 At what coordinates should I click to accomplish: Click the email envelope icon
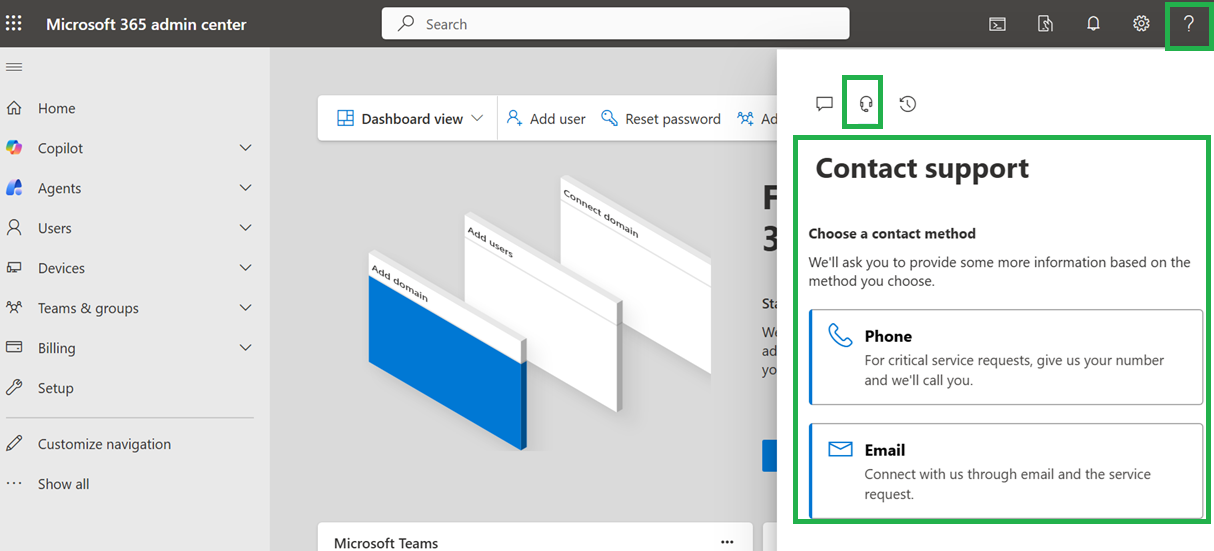click(x=840, y=450)
